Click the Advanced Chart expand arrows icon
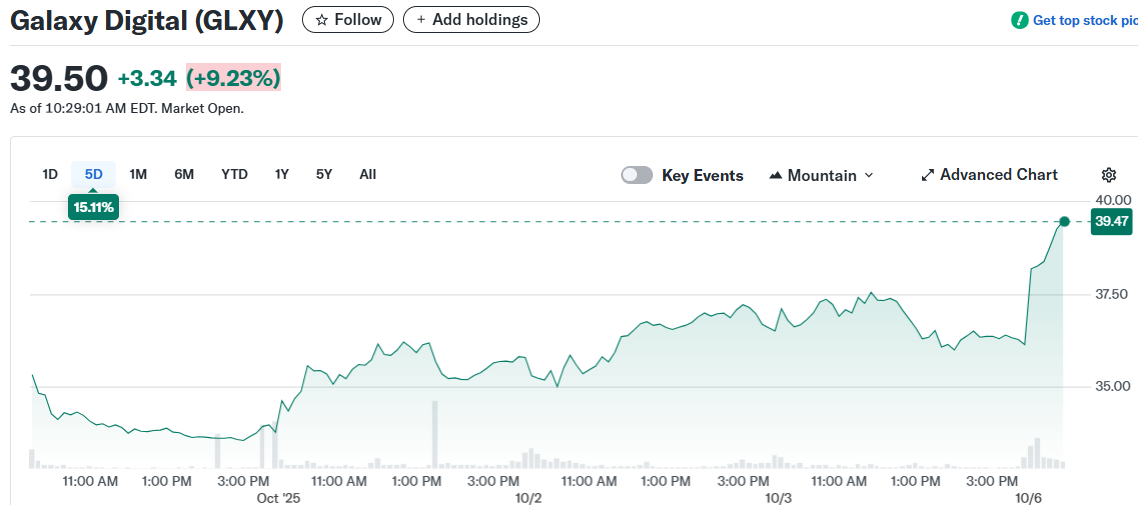Image resolution: width=1138 pixels, height=505 pixels. pyautogui.click(x=927, y=175)
